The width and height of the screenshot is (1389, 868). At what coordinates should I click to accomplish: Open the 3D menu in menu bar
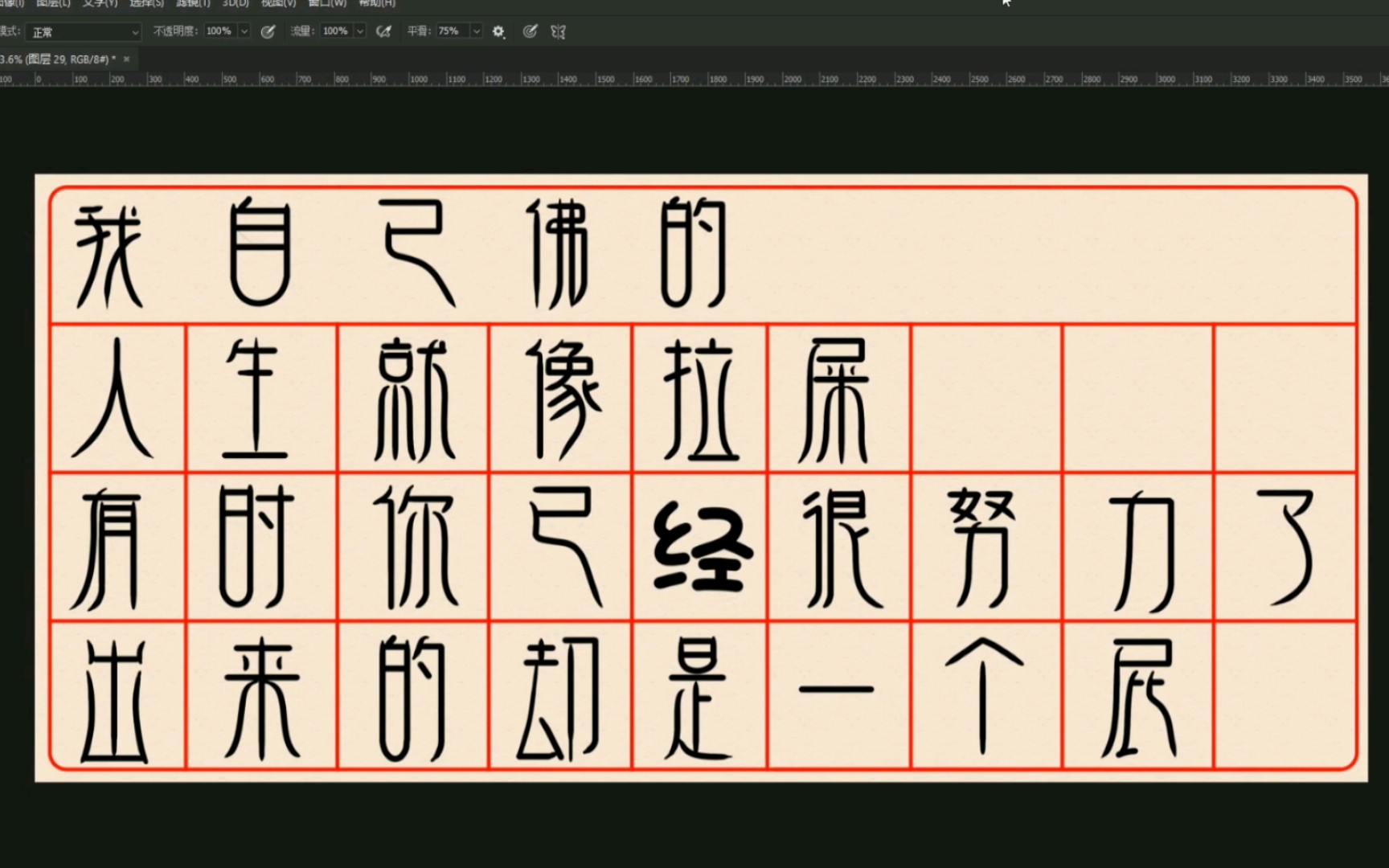(x=234, y=4)
